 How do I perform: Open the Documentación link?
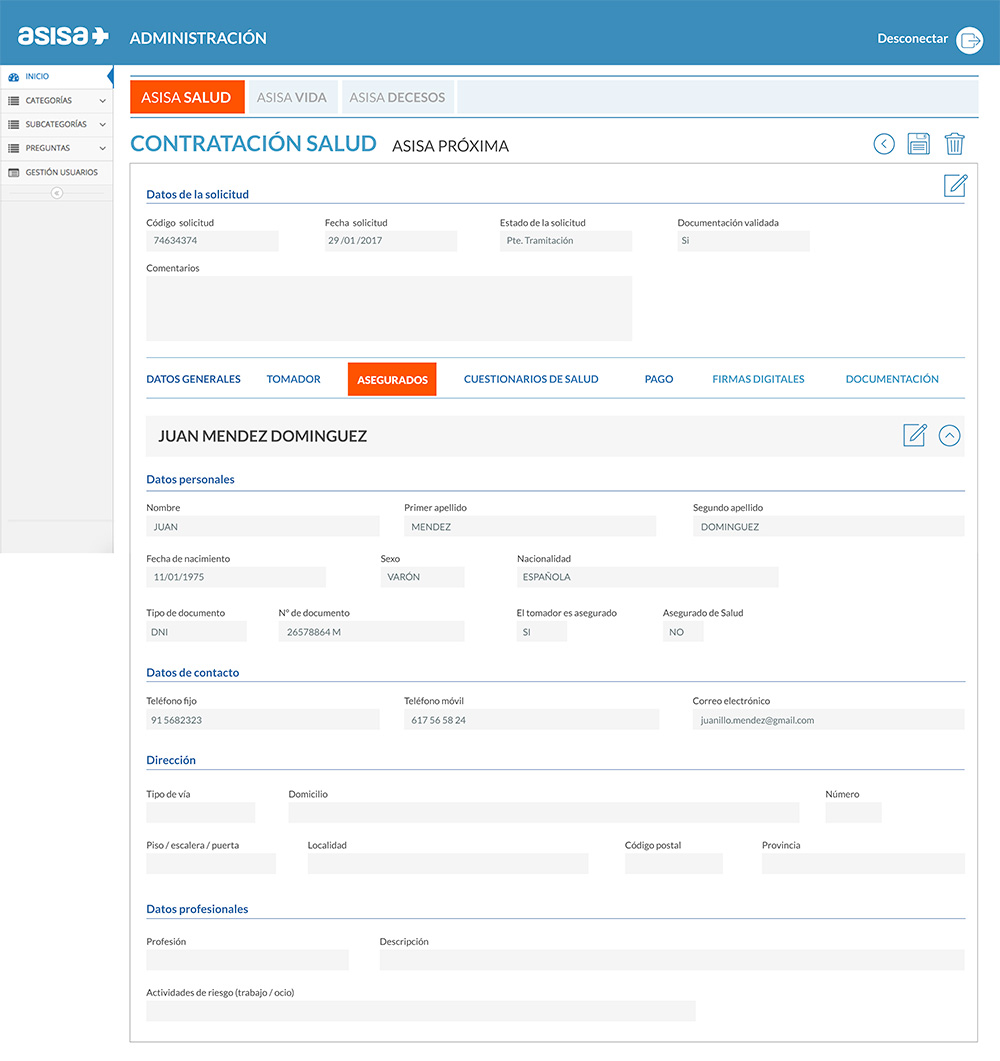click(892, 380)
